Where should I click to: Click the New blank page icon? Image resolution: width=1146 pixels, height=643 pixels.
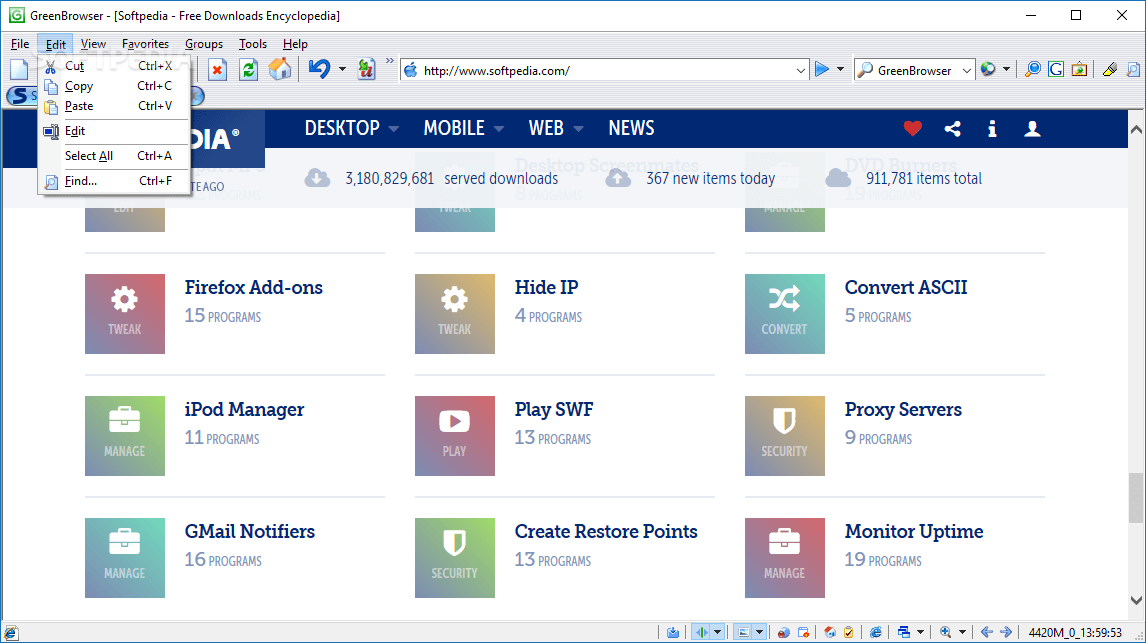tap(19, 70)
